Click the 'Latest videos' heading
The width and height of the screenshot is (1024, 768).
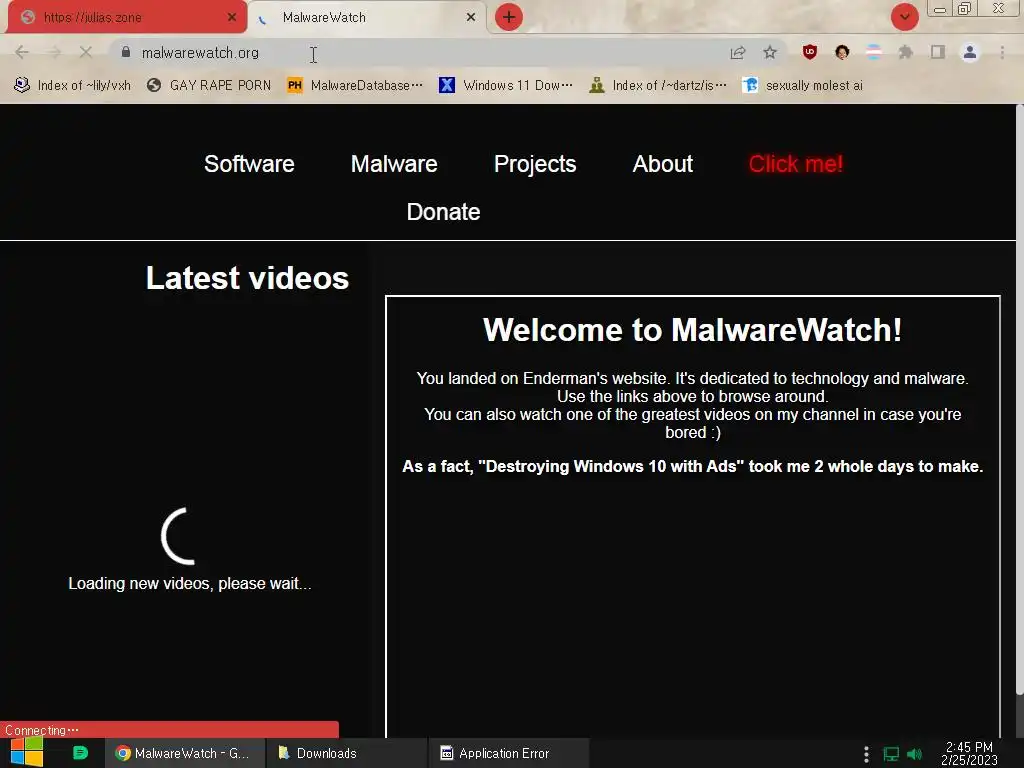[247, 278]
